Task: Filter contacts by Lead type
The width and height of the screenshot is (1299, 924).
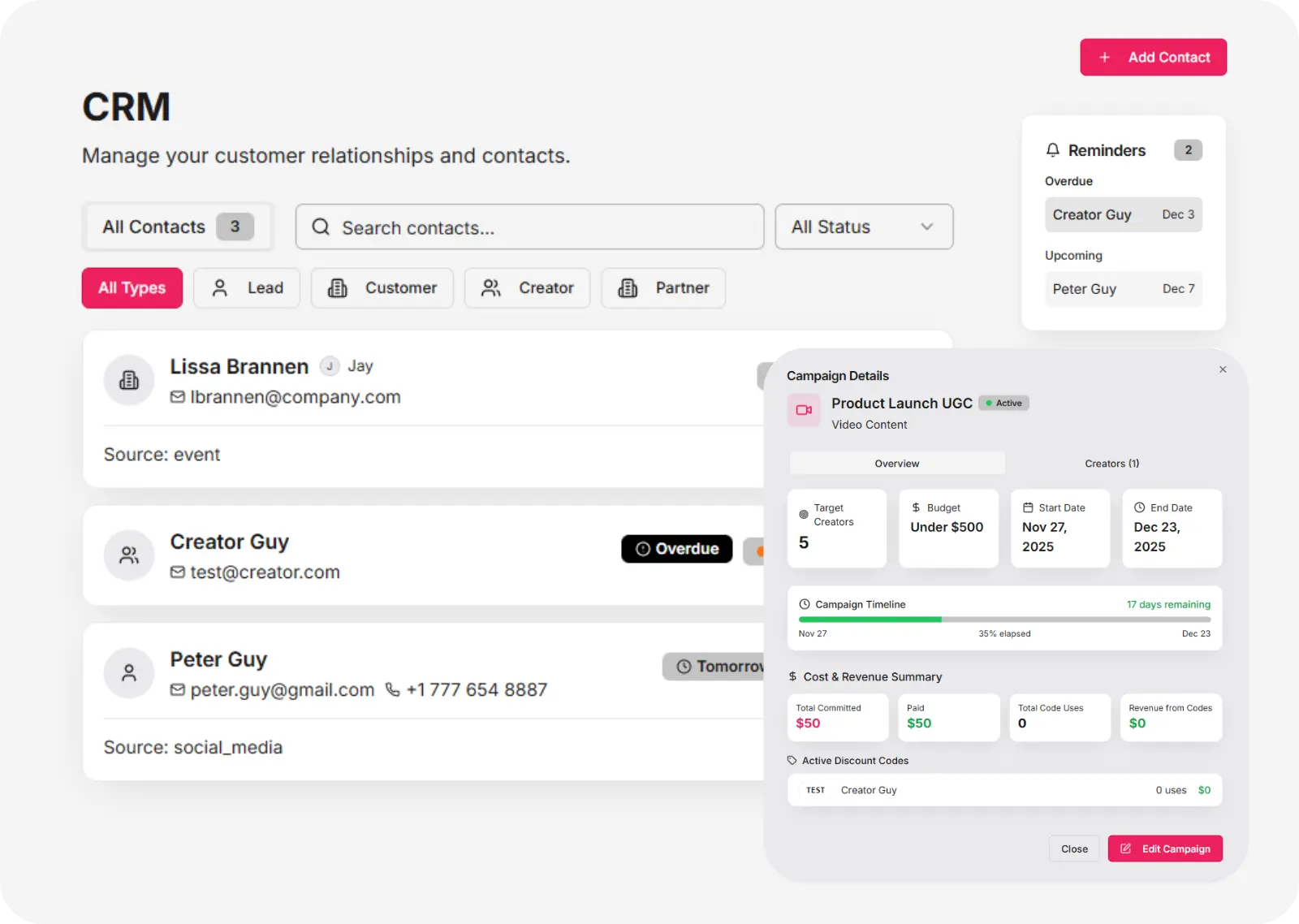Action: click(x=247, y=288)
